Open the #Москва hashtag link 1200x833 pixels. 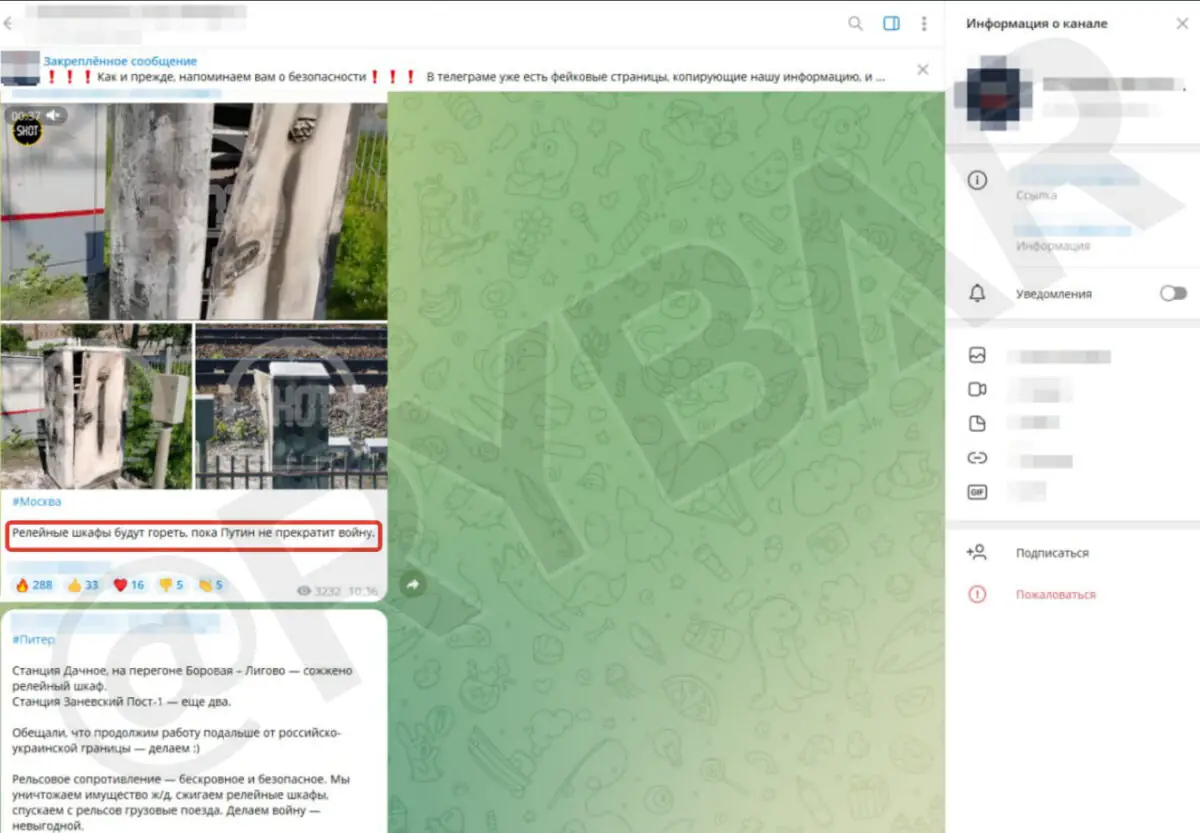(x=37, y=501)
